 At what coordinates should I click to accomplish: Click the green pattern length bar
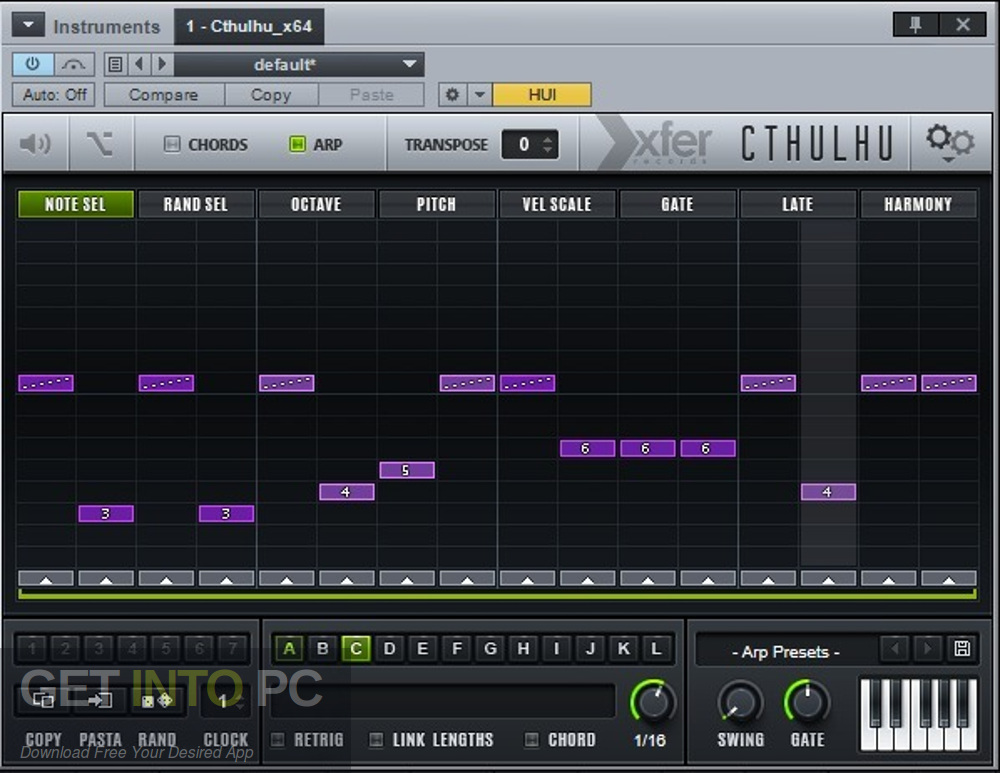click(497, 594)
